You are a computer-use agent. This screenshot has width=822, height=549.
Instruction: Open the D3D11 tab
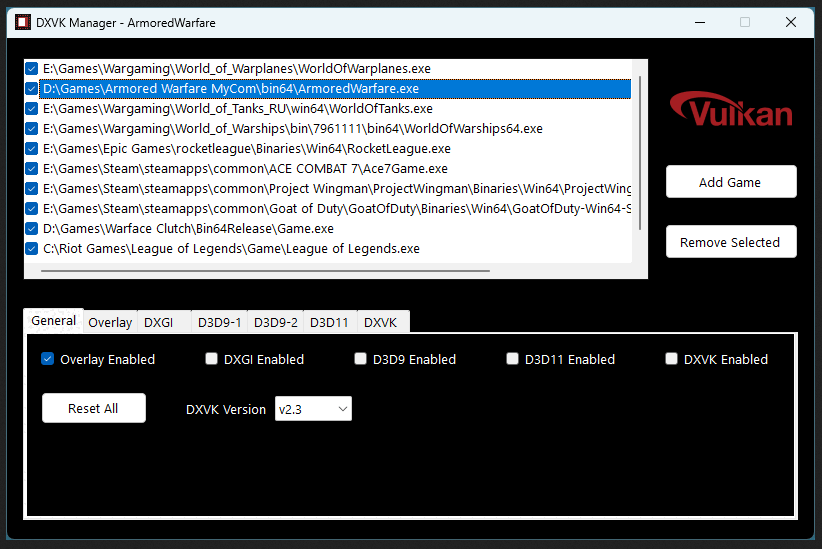tap(330, 322)
